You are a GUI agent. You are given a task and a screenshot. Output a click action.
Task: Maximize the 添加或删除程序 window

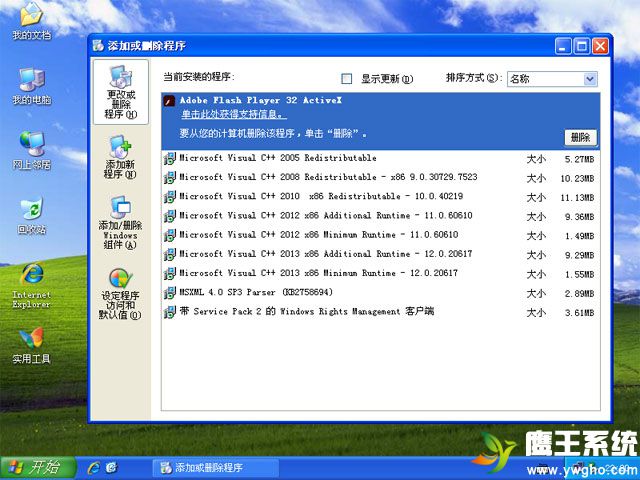point(582,46)
